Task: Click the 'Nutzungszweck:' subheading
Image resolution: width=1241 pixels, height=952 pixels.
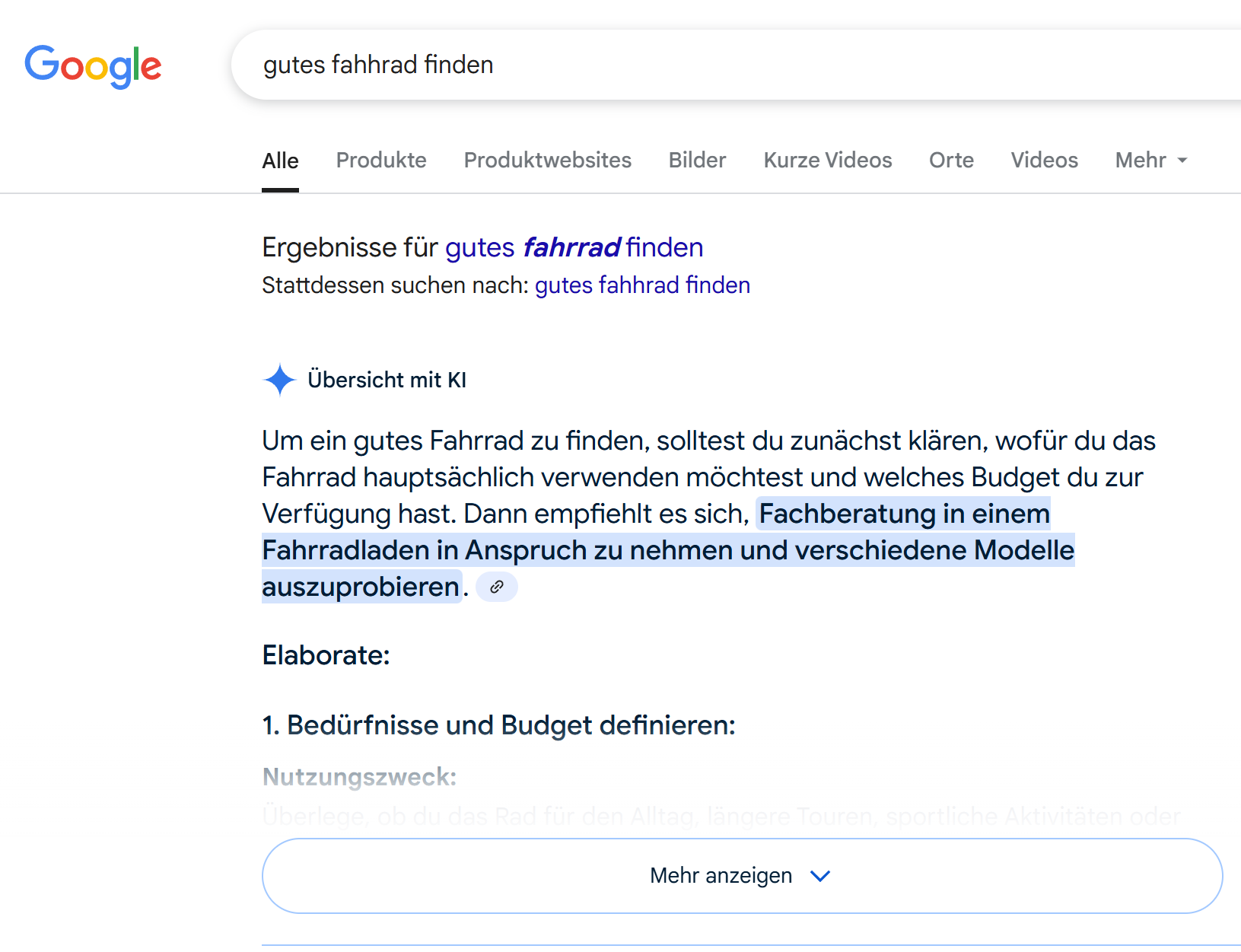Action: tap(359, 777)
